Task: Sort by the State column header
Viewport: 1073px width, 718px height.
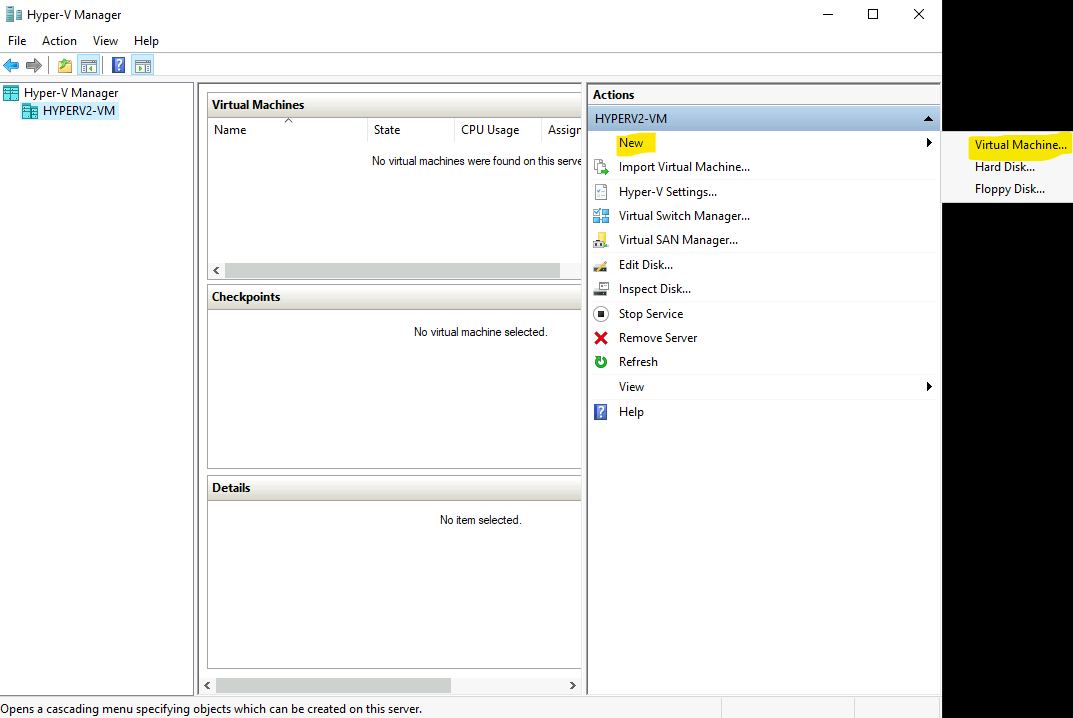Action: point(411,130)
